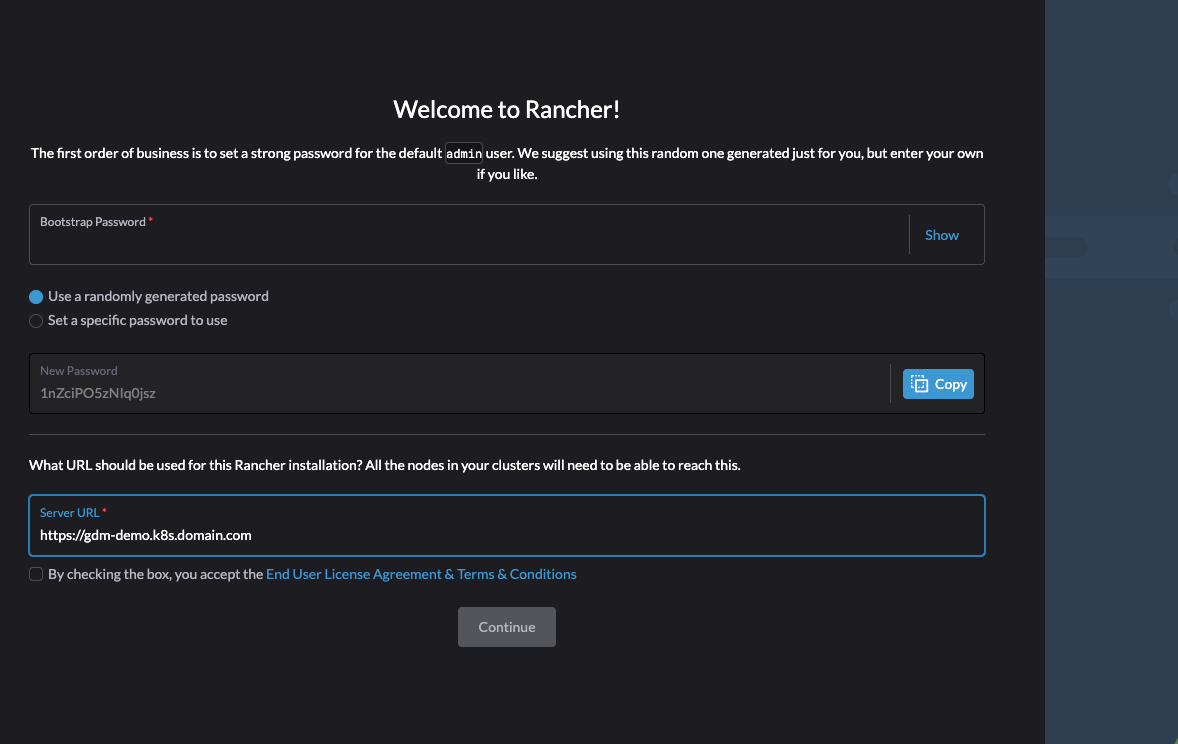Screen dimensions: 1178x744
Task: Check the license agreement acceptance box
Action: [36, 574]
